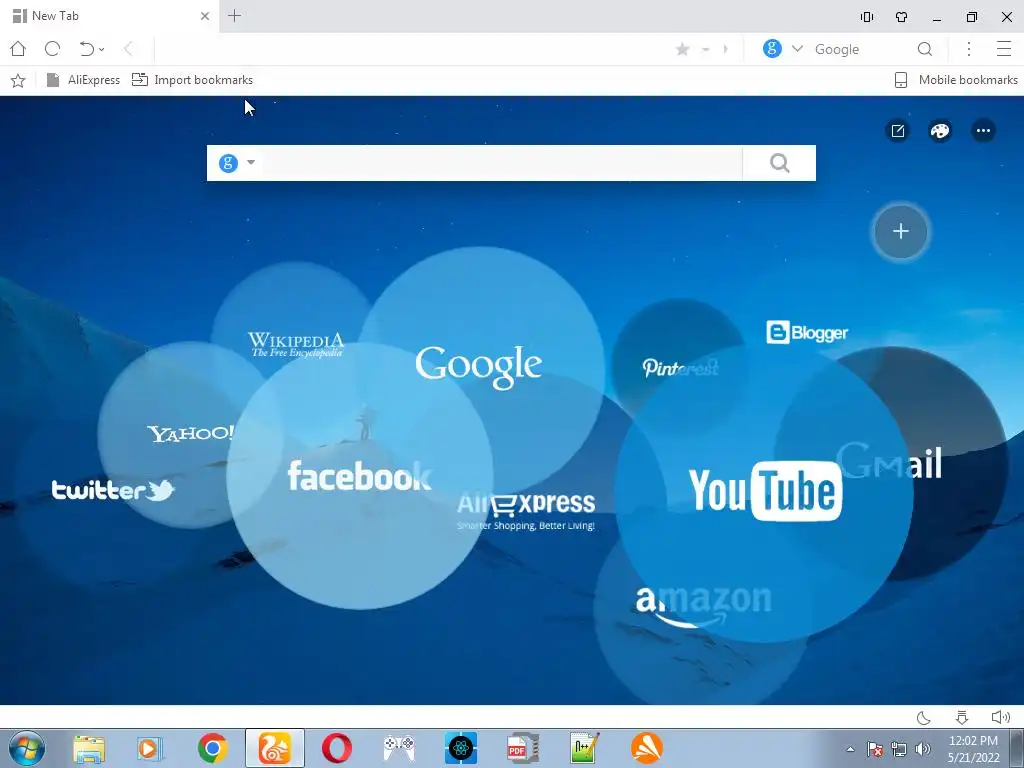This screenshot has width=1024, height=768.
Task: Open the undo closed tab dropdown arrow
Action: [102, 50]
